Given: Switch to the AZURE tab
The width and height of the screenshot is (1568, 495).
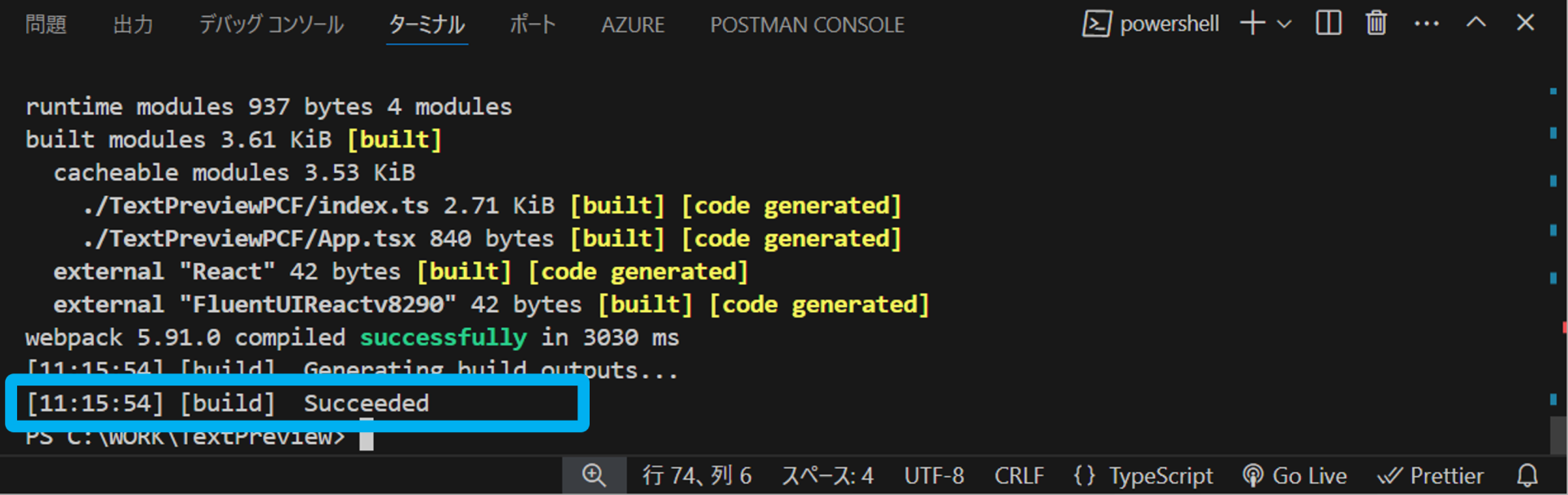Looking at the screenshot, I should pos(633,25).
